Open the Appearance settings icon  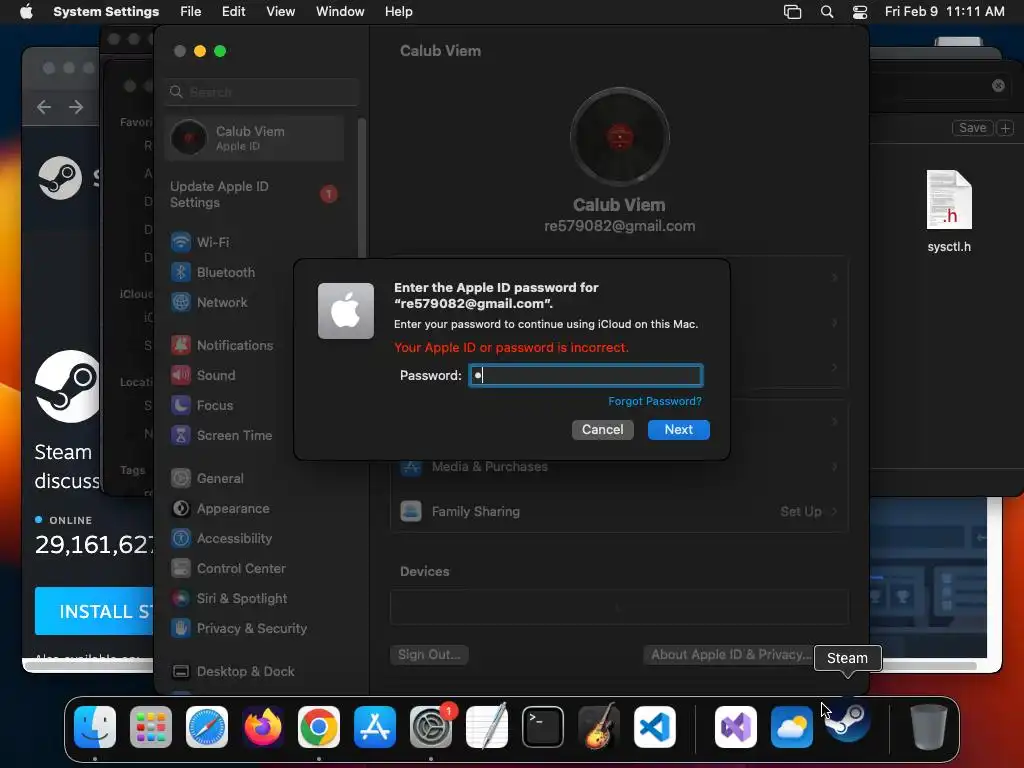click(x=181, y=509)
